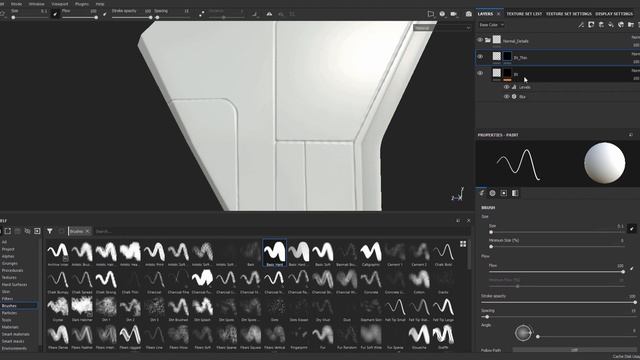Select the Procedurals shelf category
Screen dimensions: 640x360
(x=12, y=270)
